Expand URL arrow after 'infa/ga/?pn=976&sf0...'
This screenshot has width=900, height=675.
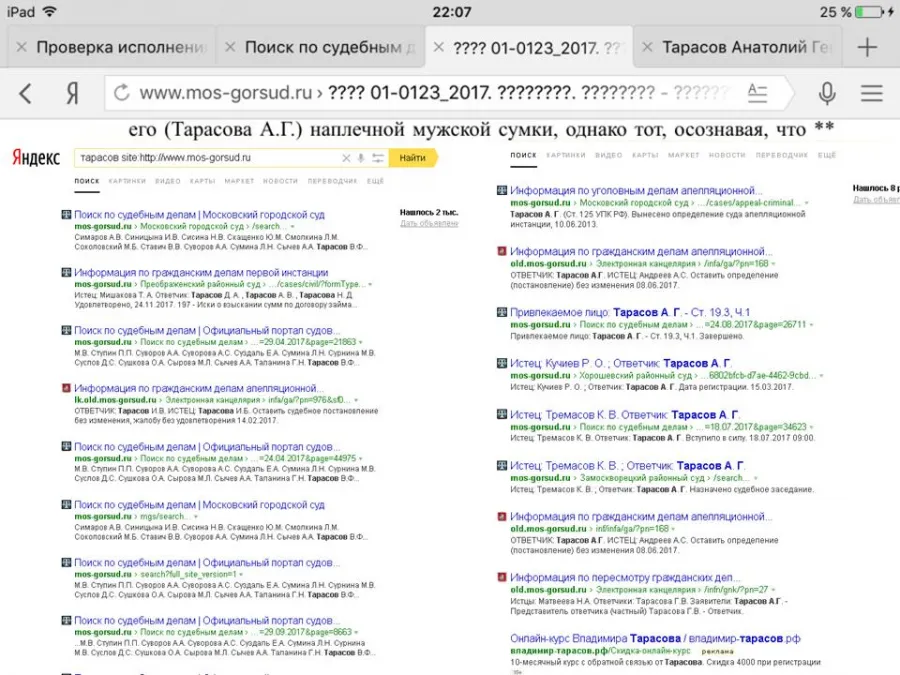coord(356,401)
